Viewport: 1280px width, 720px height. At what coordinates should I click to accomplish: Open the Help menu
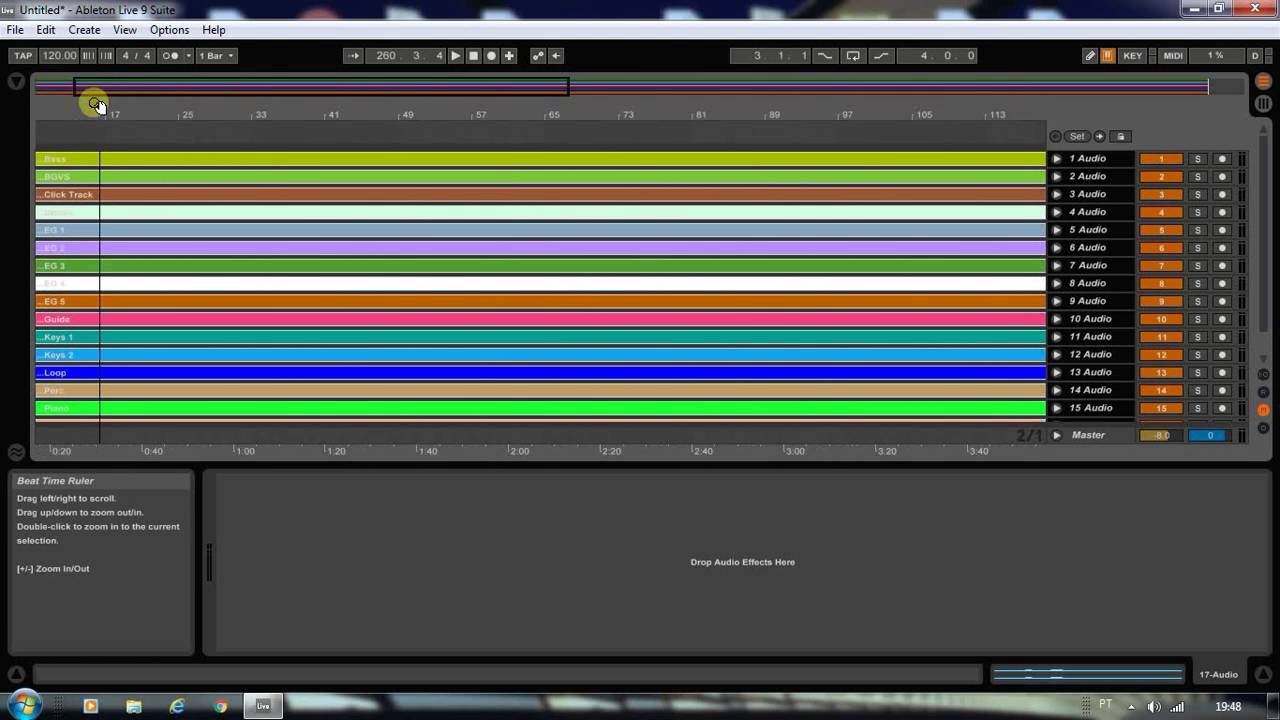point(214,30)
